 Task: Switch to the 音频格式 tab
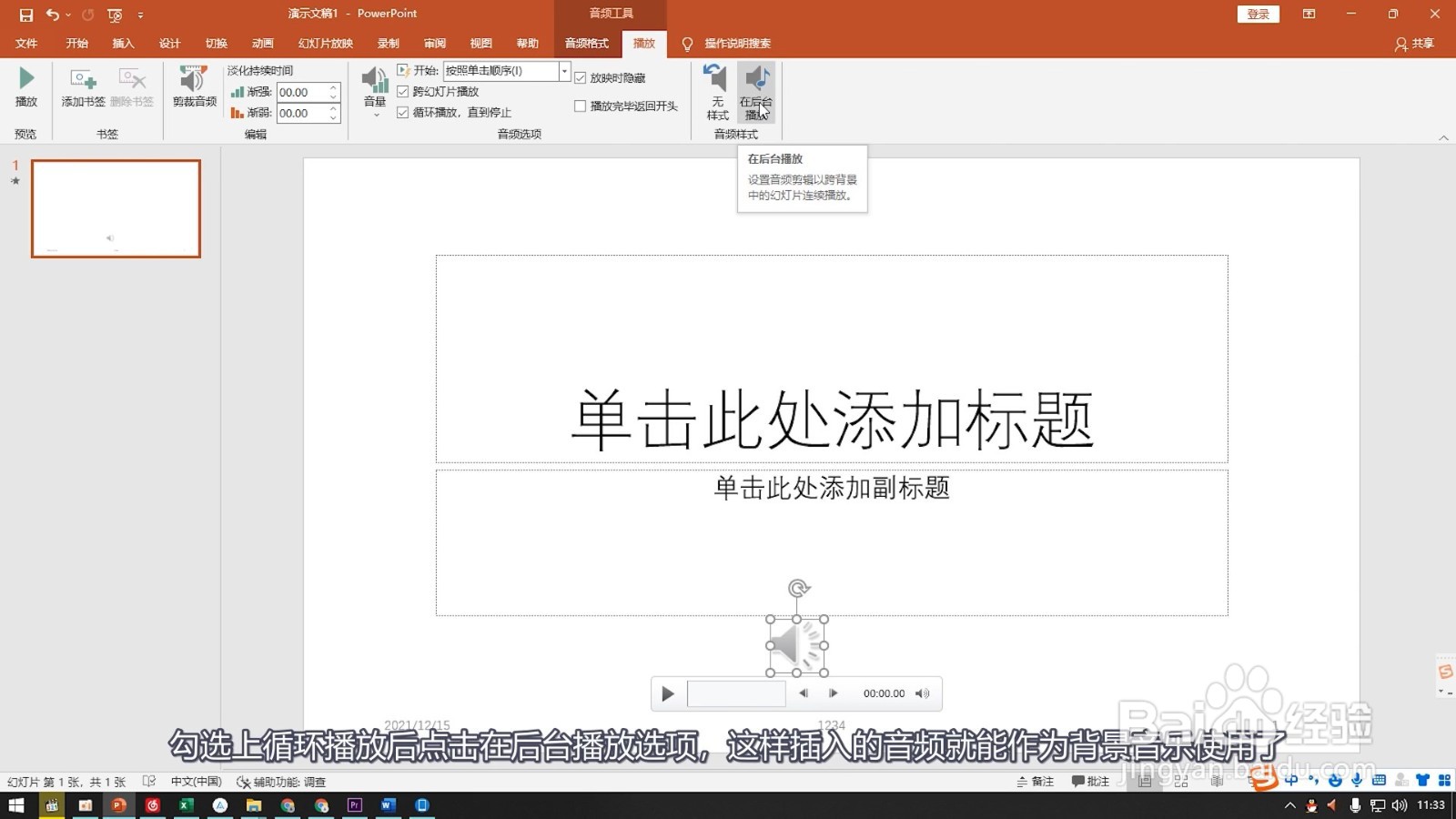tap(586, 43)
